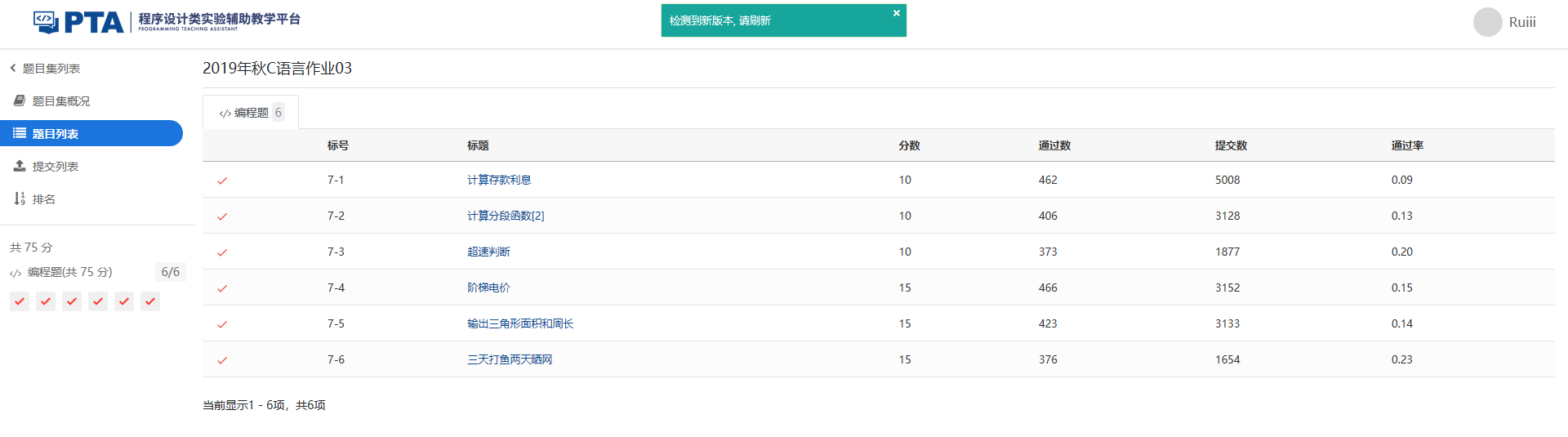Viewport: 1568px width, 437px height.
Task: Open problem 输出三角形面积和周长
Action: click(520, 323)
